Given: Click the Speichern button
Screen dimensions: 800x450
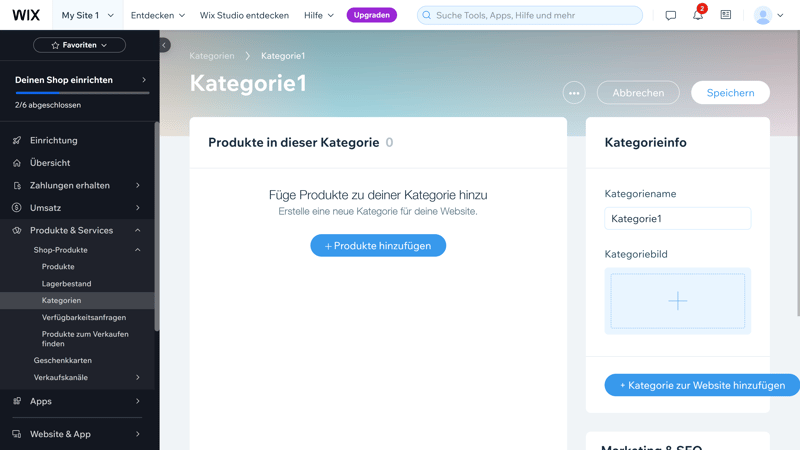Looking at the screenshot, I should (x=730, y=93).
